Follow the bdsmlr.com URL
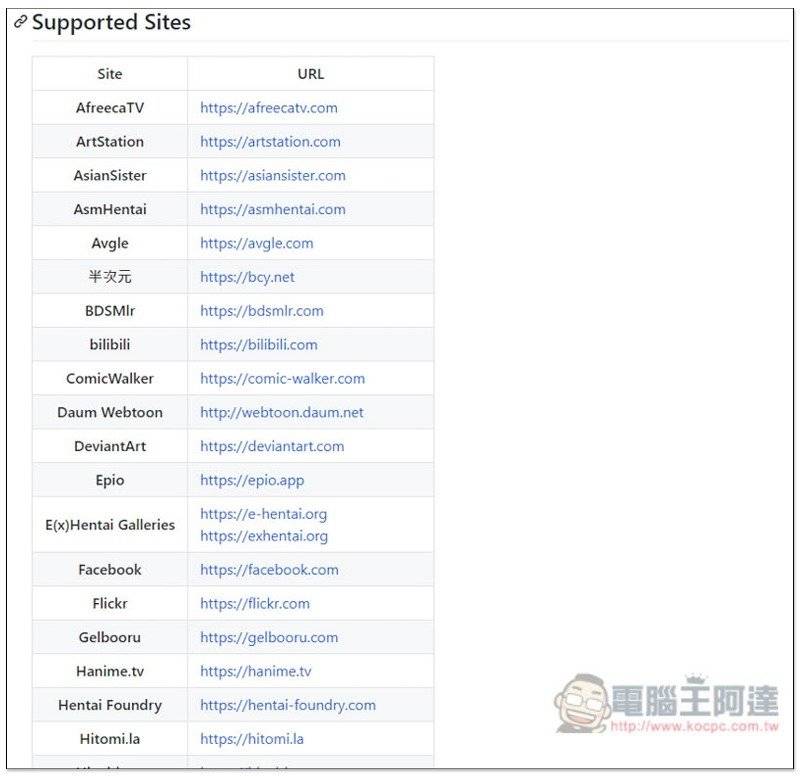800x778 pixels. pyautogui.click(x=262, y=311)
